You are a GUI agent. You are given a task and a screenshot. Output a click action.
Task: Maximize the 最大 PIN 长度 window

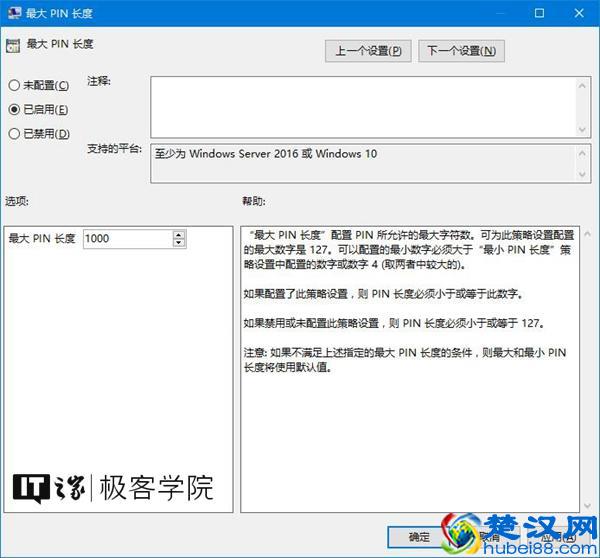tap(539, 13)
